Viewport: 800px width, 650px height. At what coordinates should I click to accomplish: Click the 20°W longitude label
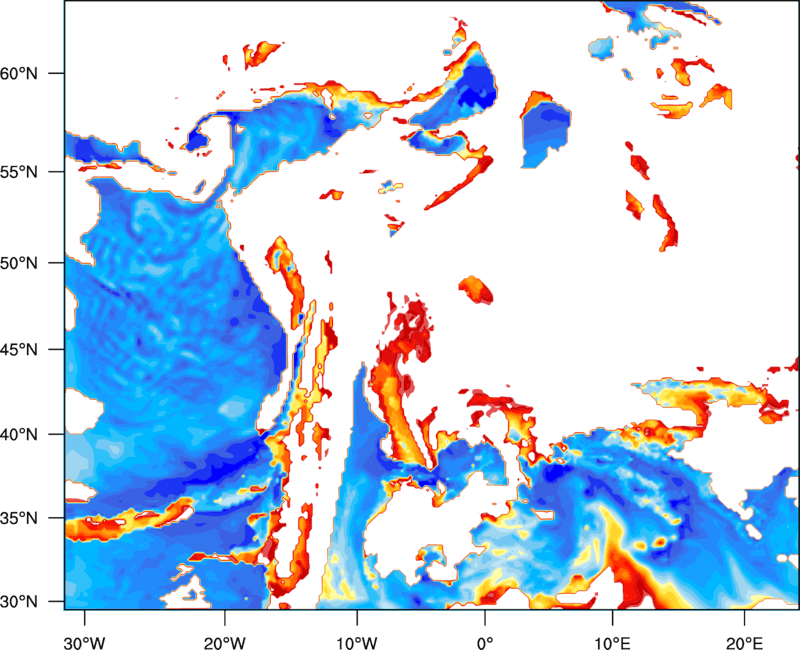(x=224, y=643)
